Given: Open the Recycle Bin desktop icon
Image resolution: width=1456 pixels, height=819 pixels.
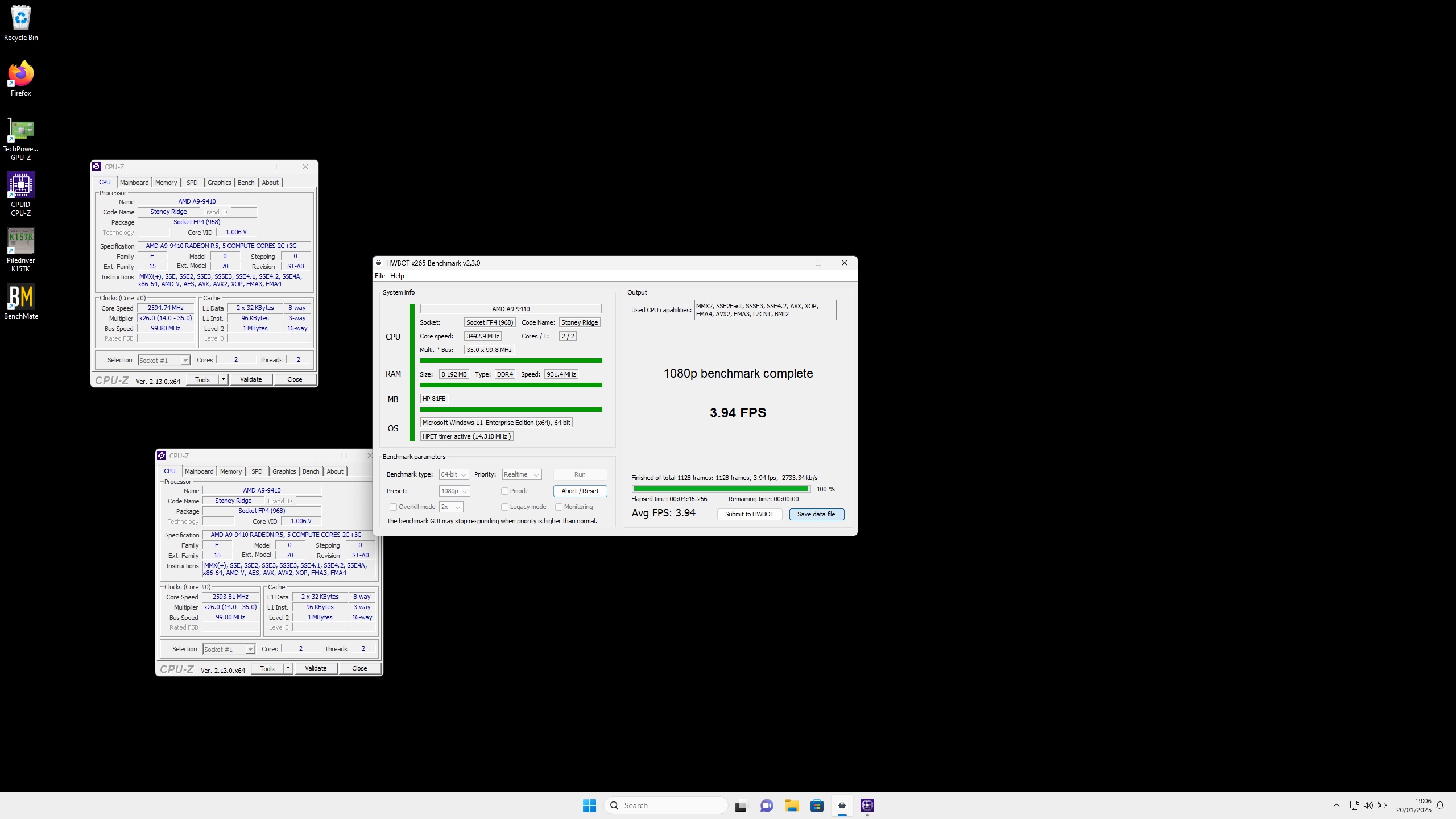Looking at the screenshot, I should [21, 23].
